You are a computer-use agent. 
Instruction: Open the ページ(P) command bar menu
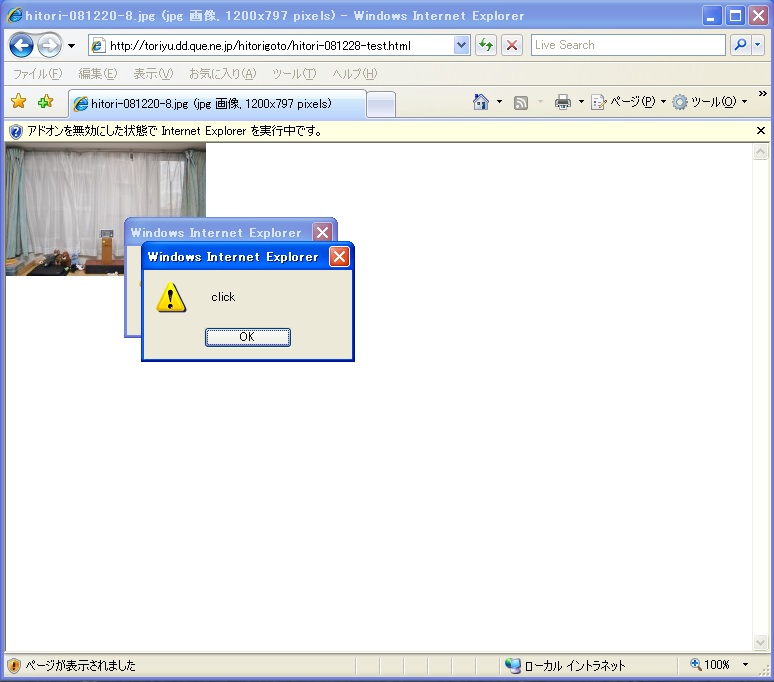629,102
